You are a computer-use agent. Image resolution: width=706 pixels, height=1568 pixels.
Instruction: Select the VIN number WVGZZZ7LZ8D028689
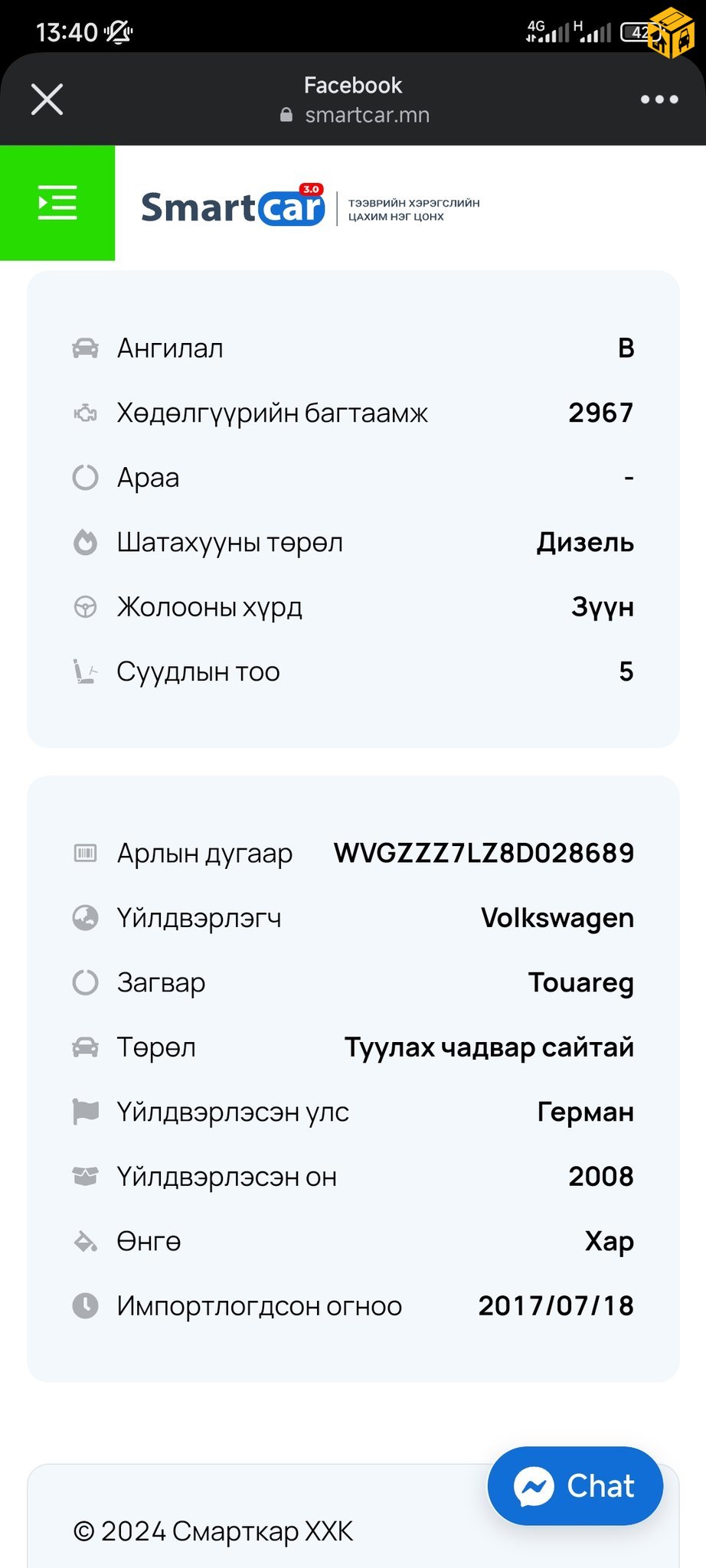coord(484,853)
